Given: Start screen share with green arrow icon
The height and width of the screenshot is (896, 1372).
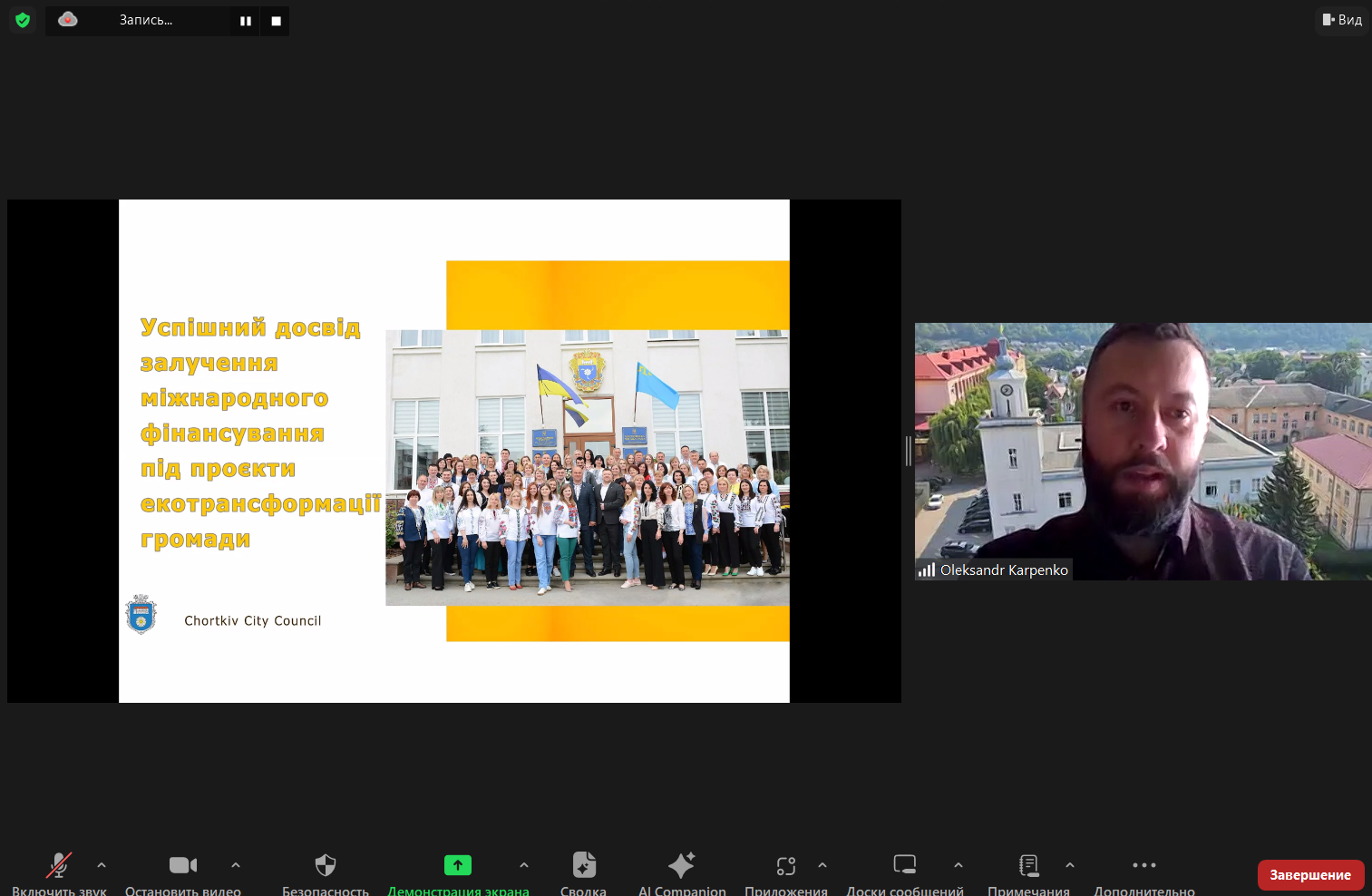Looking at the screenshot, I should pos(458,866).
